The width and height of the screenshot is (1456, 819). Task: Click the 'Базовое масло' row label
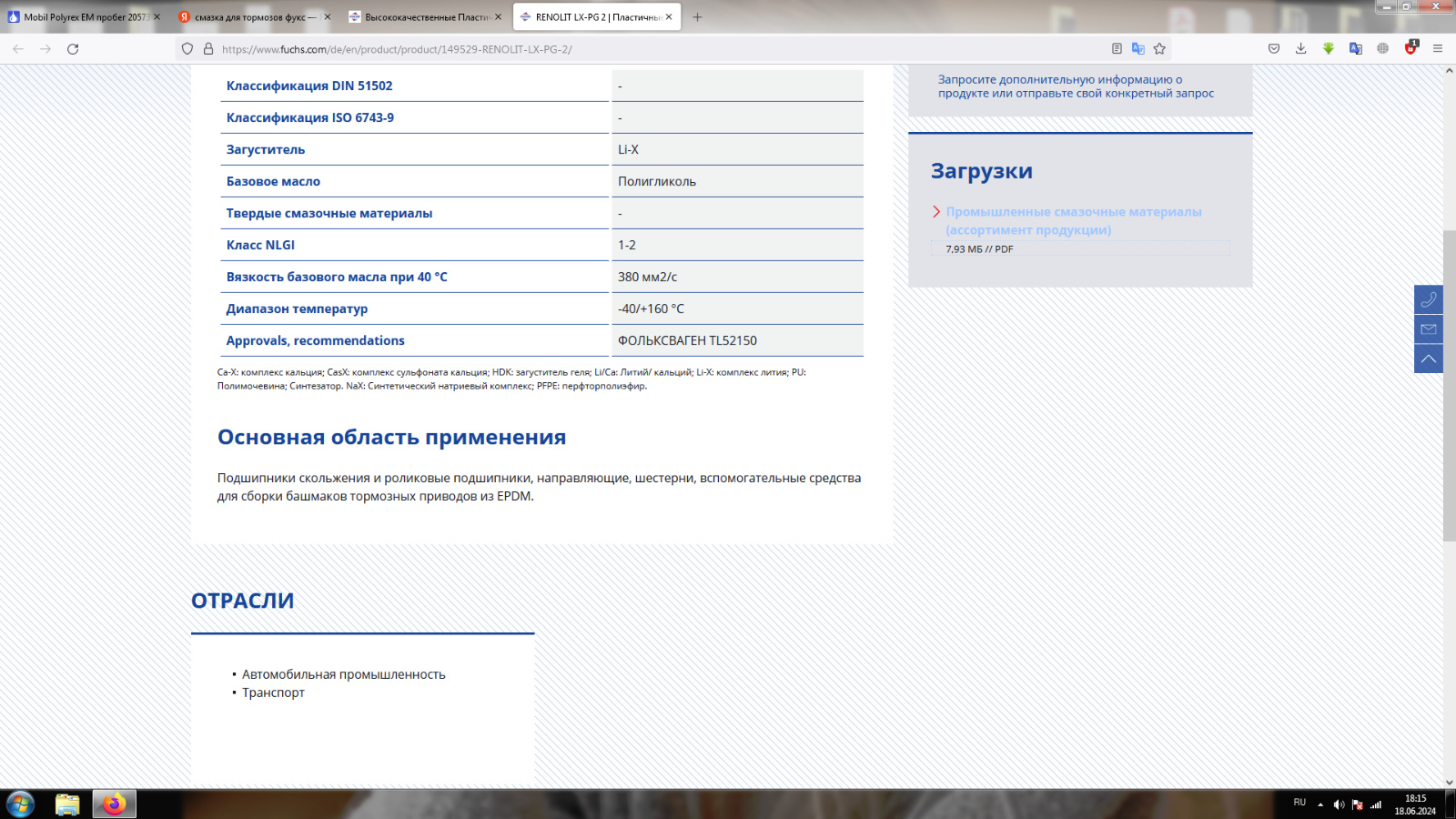tap(273, 181)
